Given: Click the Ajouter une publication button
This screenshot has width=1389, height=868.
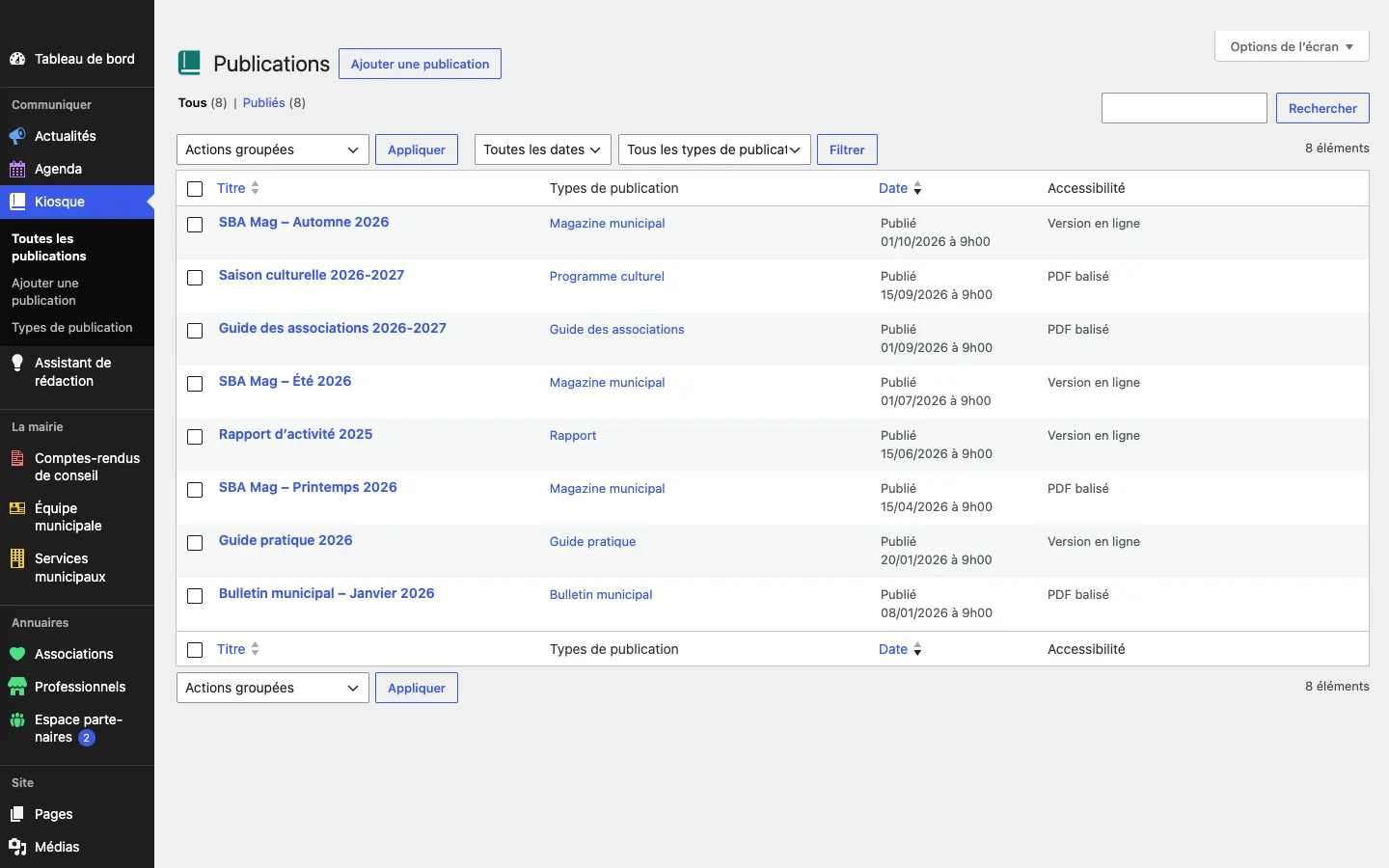Looking at the screenshot, I should click(x=421, y=64).
